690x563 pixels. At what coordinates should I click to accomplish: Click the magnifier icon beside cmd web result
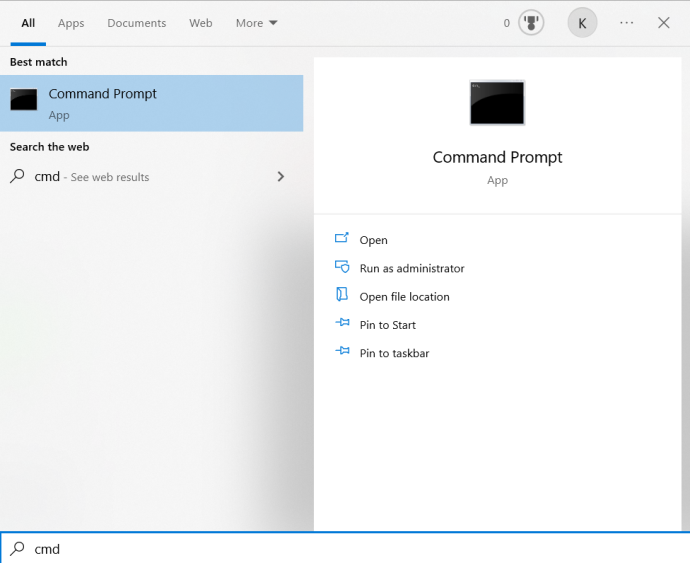17,177
